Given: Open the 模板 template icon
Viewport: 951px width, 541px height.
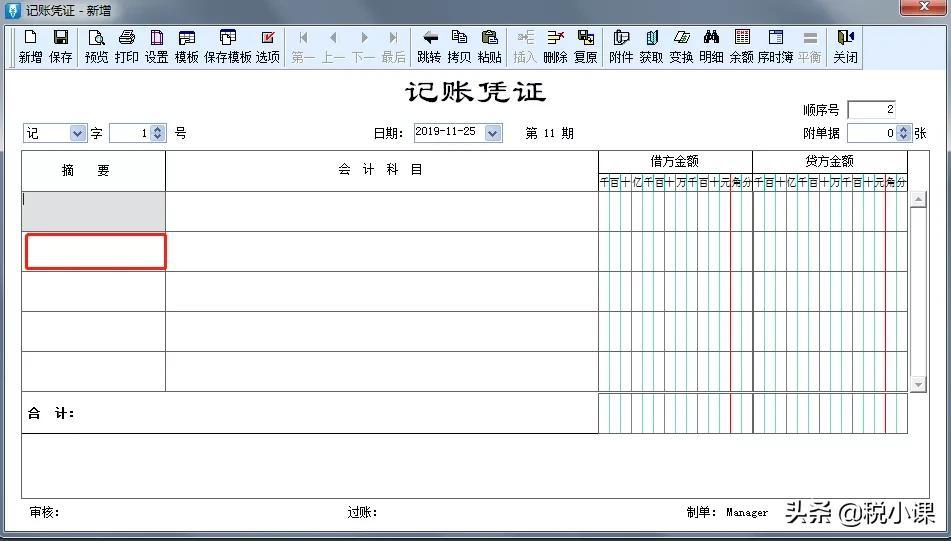Looking at the screenshot, I should pyautogui.click(x=187, y=46).
